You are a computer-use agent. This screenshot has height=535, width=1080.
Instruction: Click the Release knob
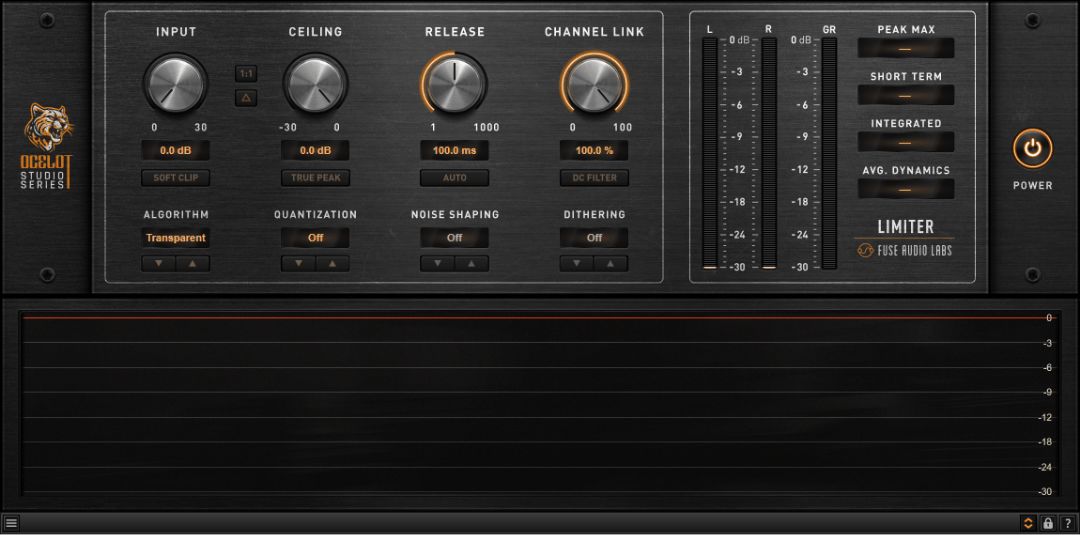click(x=455, y=84)
